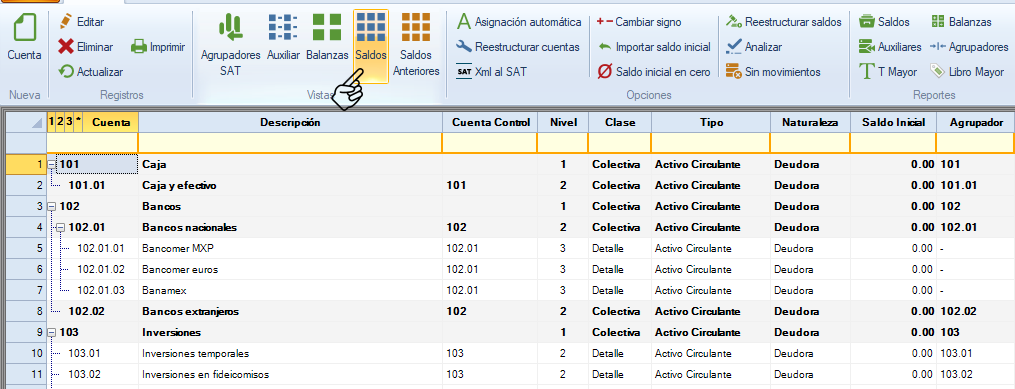
Task: Open the T Mayor report
Action: pyautogui.click(x=888, y=72)
